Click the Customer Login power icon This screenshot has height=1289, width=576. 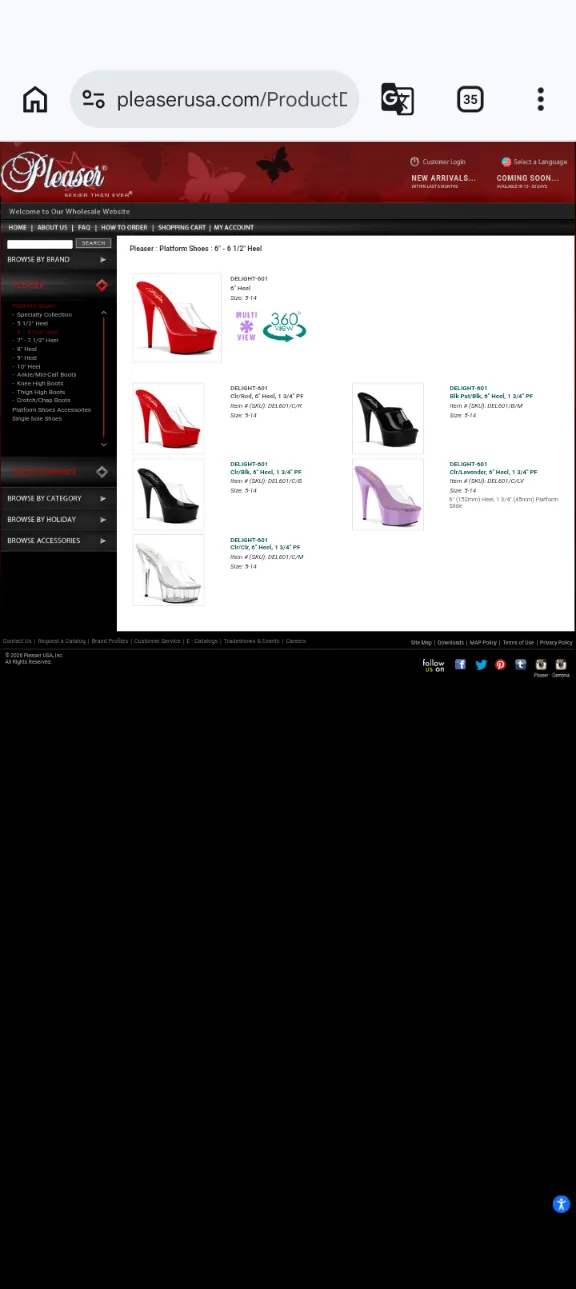[414, 161]
